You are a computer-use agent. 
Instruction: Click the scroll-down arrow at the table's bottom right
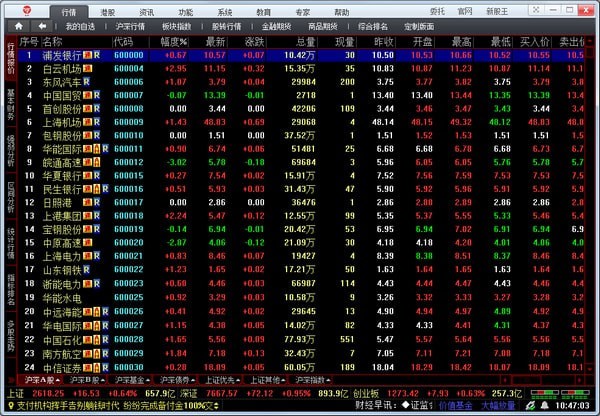(x=589, y=369)
